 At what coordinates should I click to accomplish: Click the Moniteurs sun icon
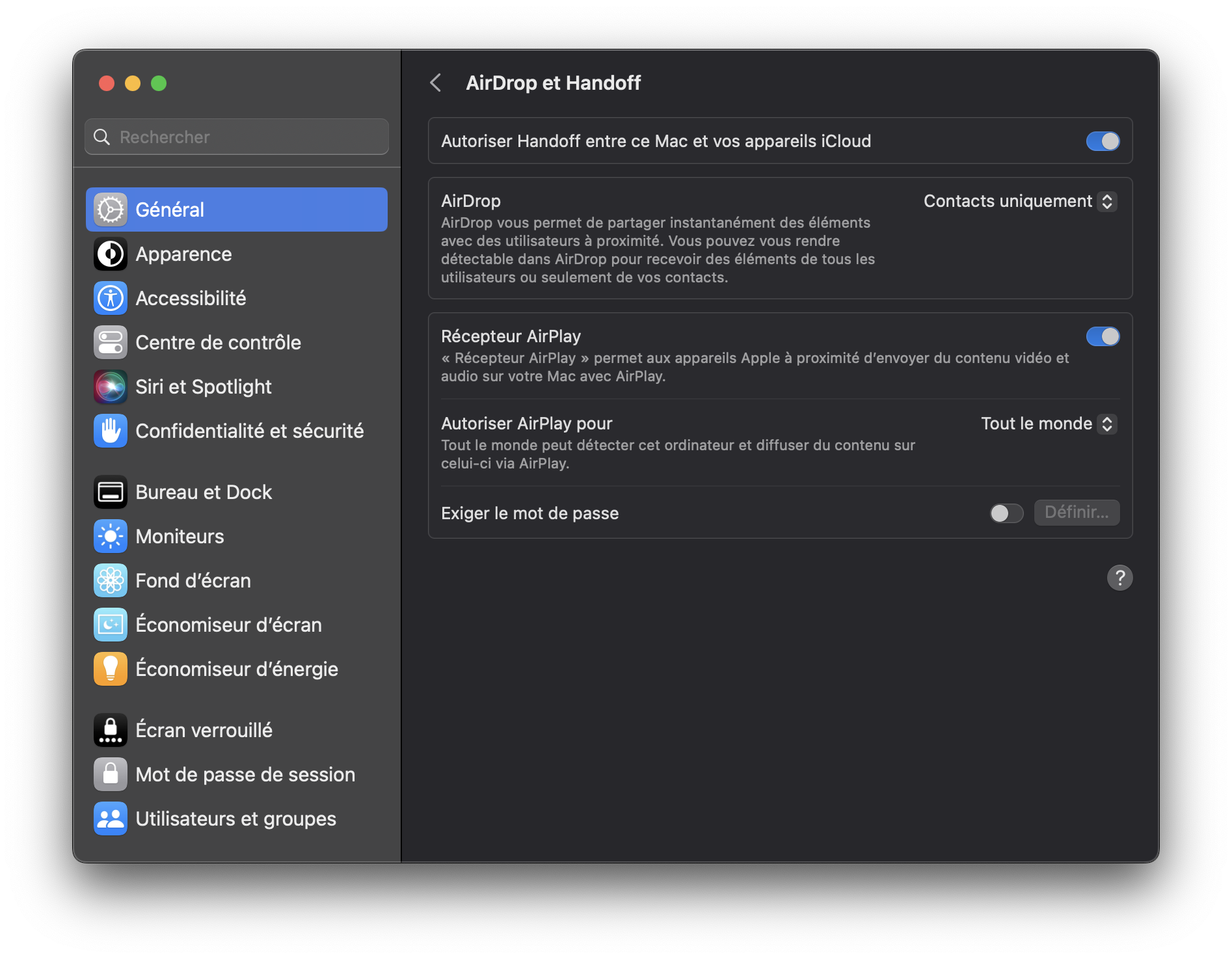click(x=111, y=536)
